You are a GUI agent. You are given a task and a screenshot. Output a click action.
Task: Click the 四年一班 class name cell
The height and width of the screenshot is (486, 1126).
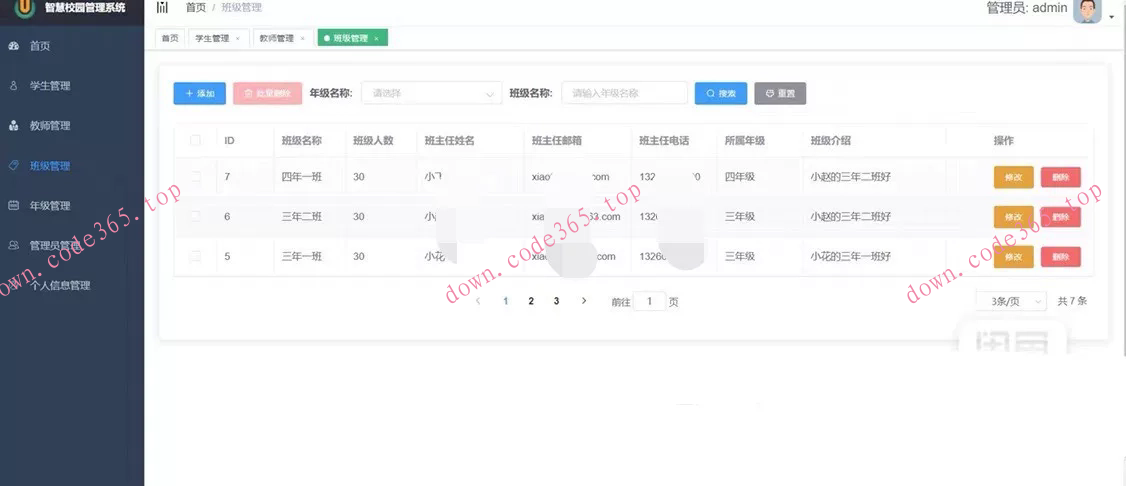click(302, 177)
